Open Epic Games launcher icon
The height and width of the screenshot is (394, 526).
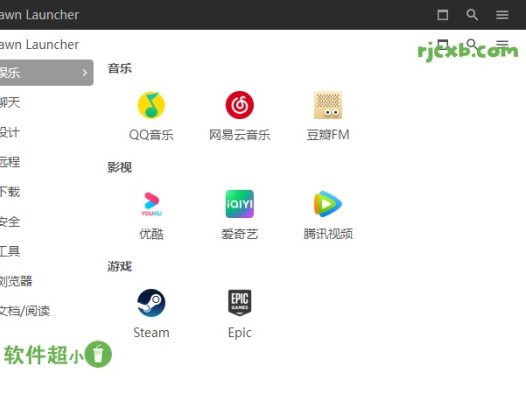pos(240,303)
